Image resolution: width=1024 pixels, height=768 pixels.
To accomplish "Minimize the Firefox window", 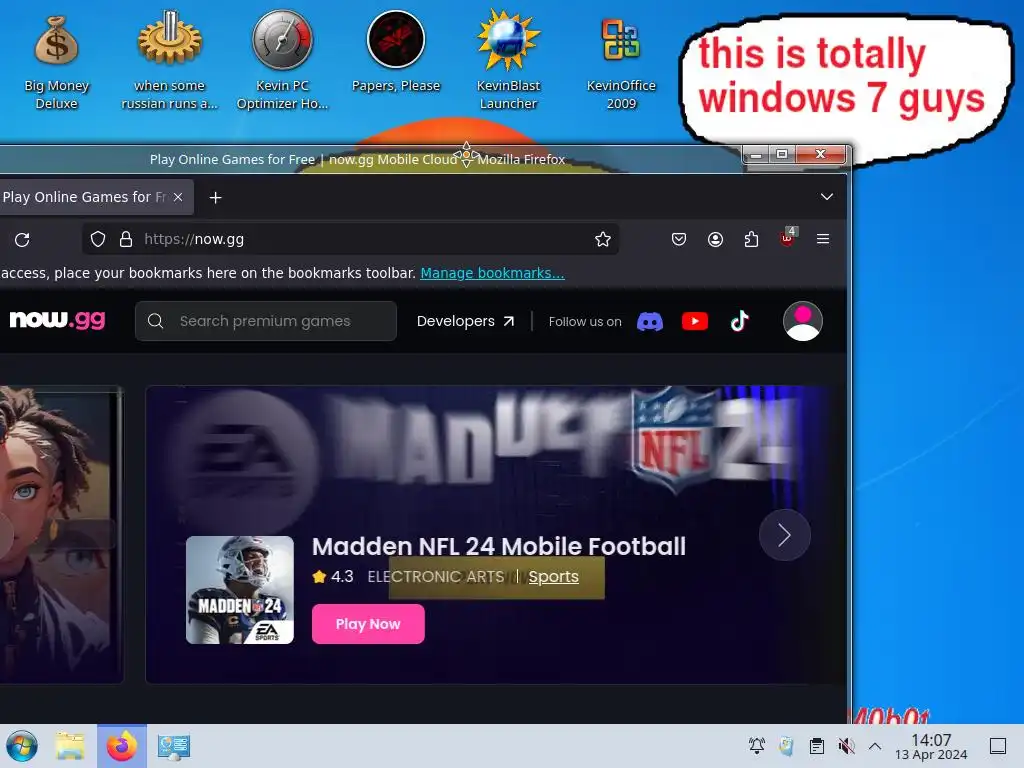I will [x=756, y=154].
